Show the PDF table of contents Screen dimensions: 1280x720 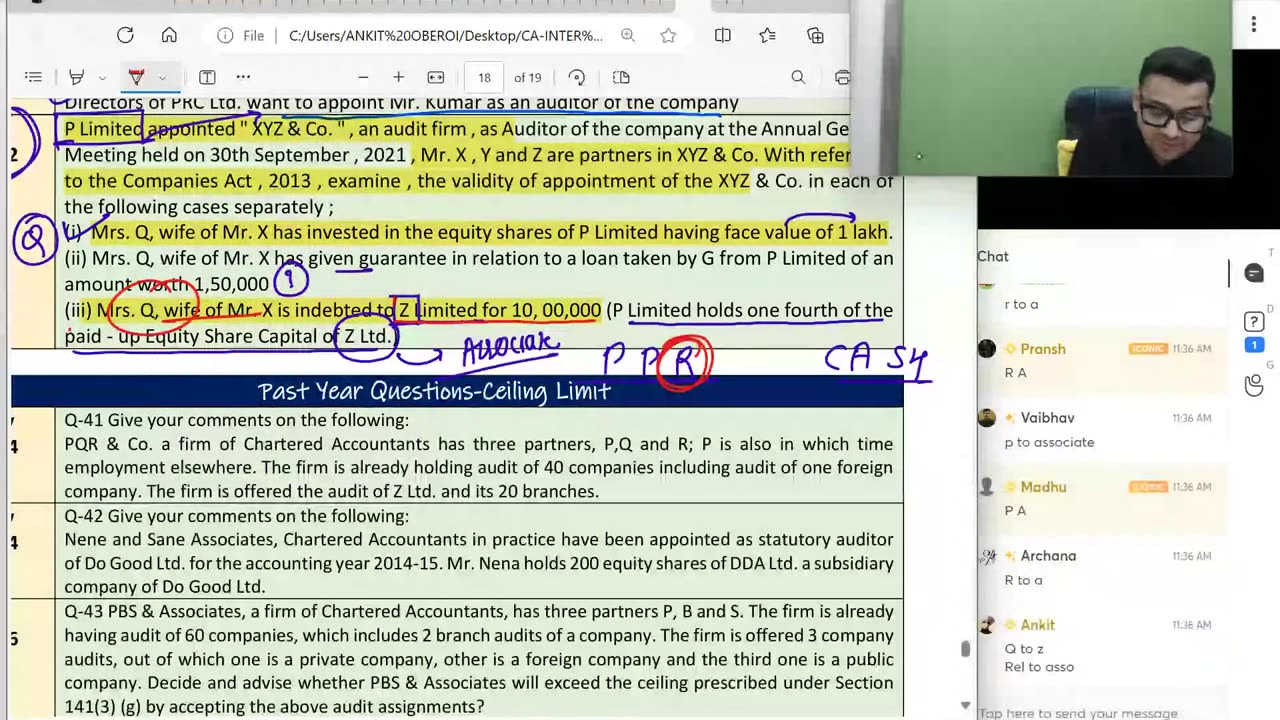coord(33,77)
